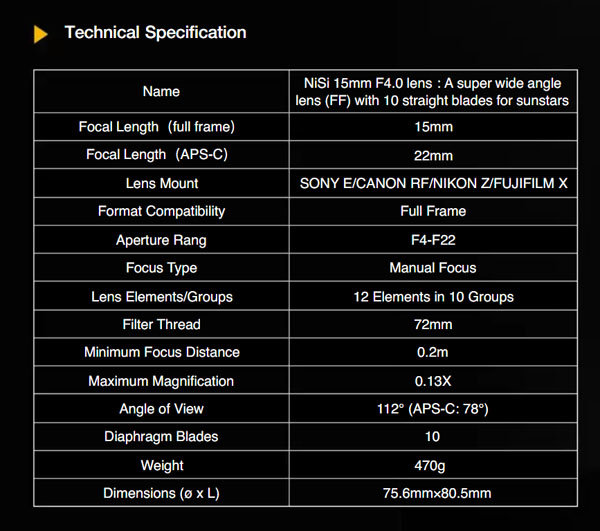Select the 12 Elements in 10 Groups text

(x=434, y=296)
